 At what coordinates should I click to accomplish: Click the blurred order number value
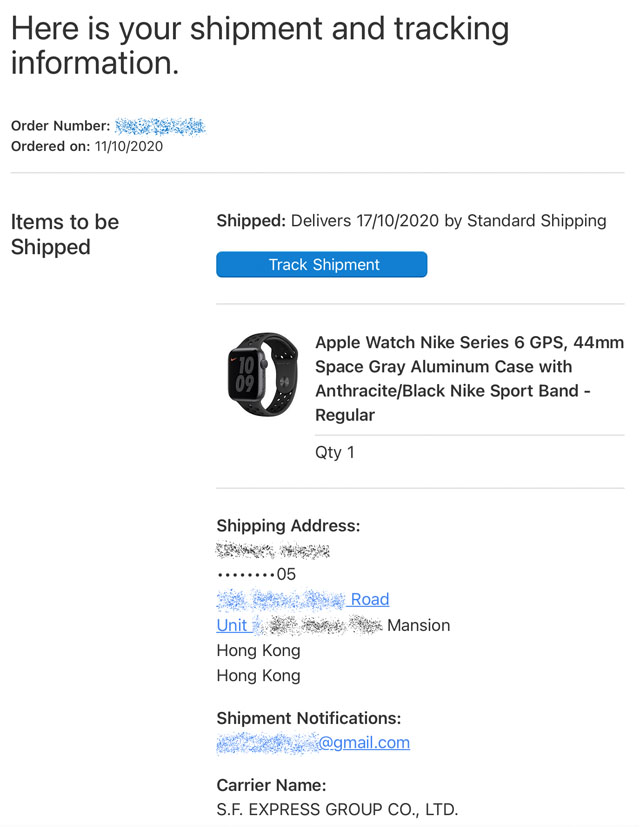pyautogui.click(x=160, y=127)
